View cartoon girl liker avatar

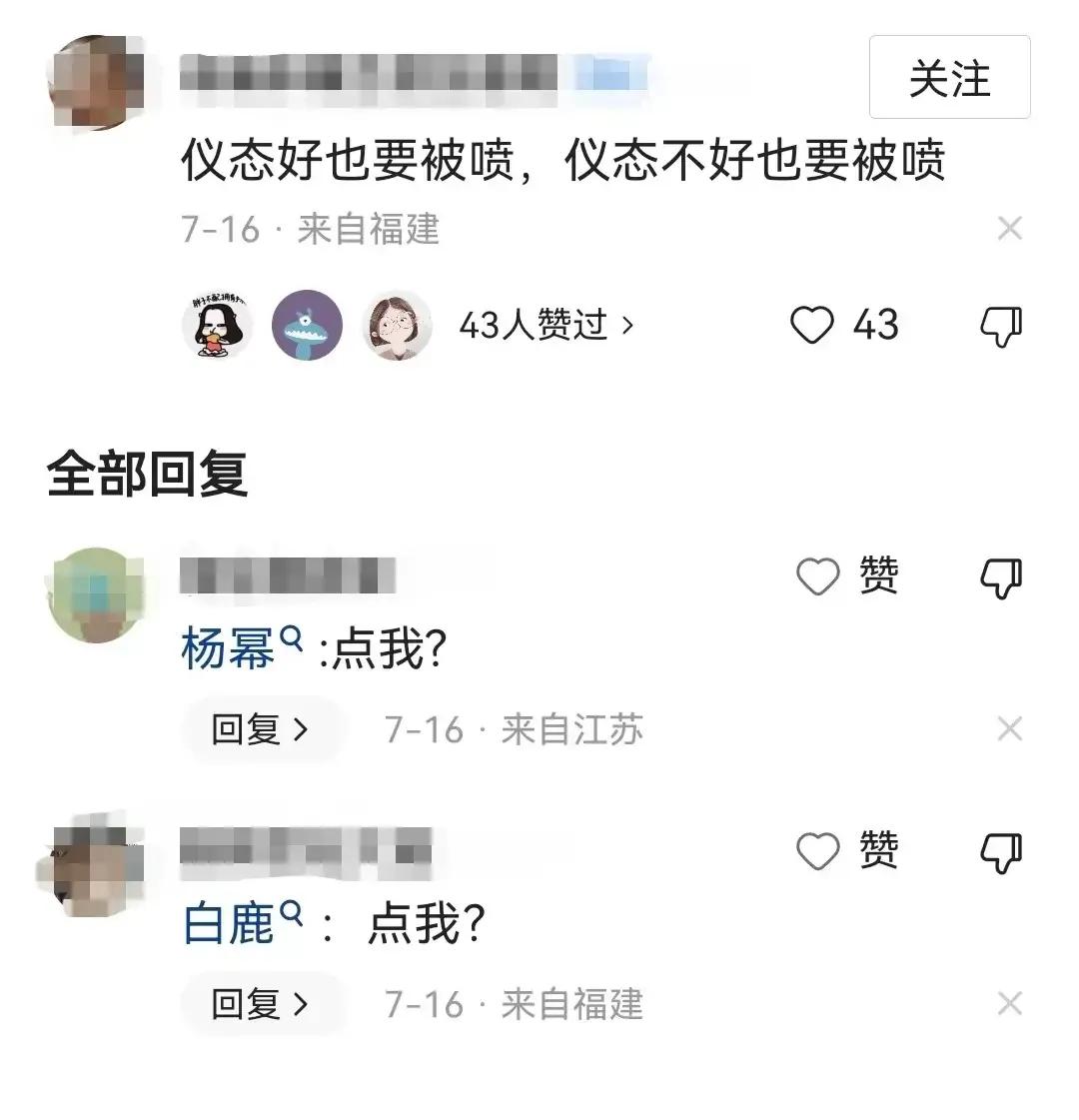point(217,326)
